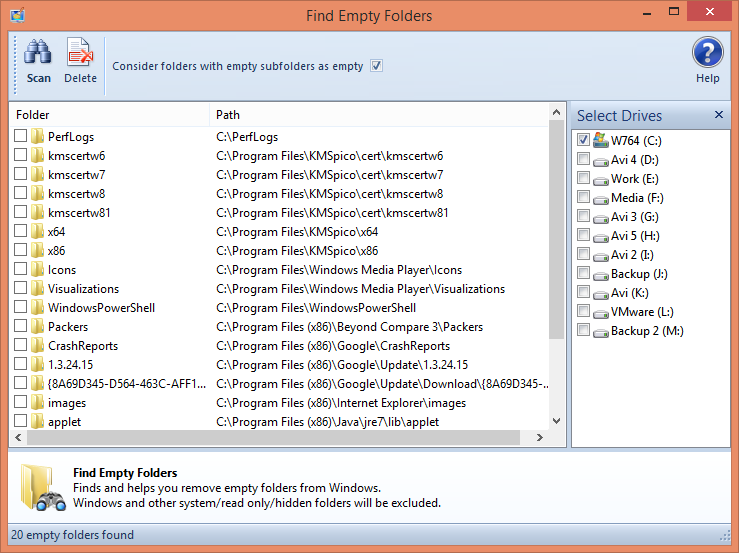Click '20 empty folders found' status text
739x553 pixels.
(x=72, y=535)
